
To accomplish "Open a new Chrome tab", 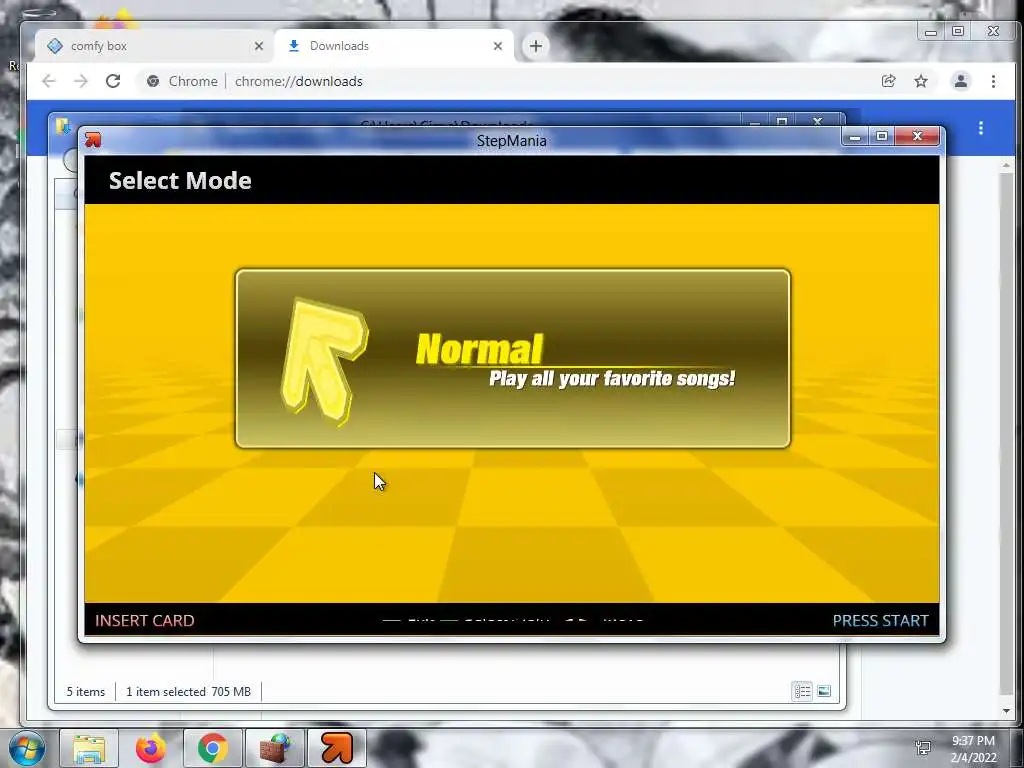I will click(536, 46).
